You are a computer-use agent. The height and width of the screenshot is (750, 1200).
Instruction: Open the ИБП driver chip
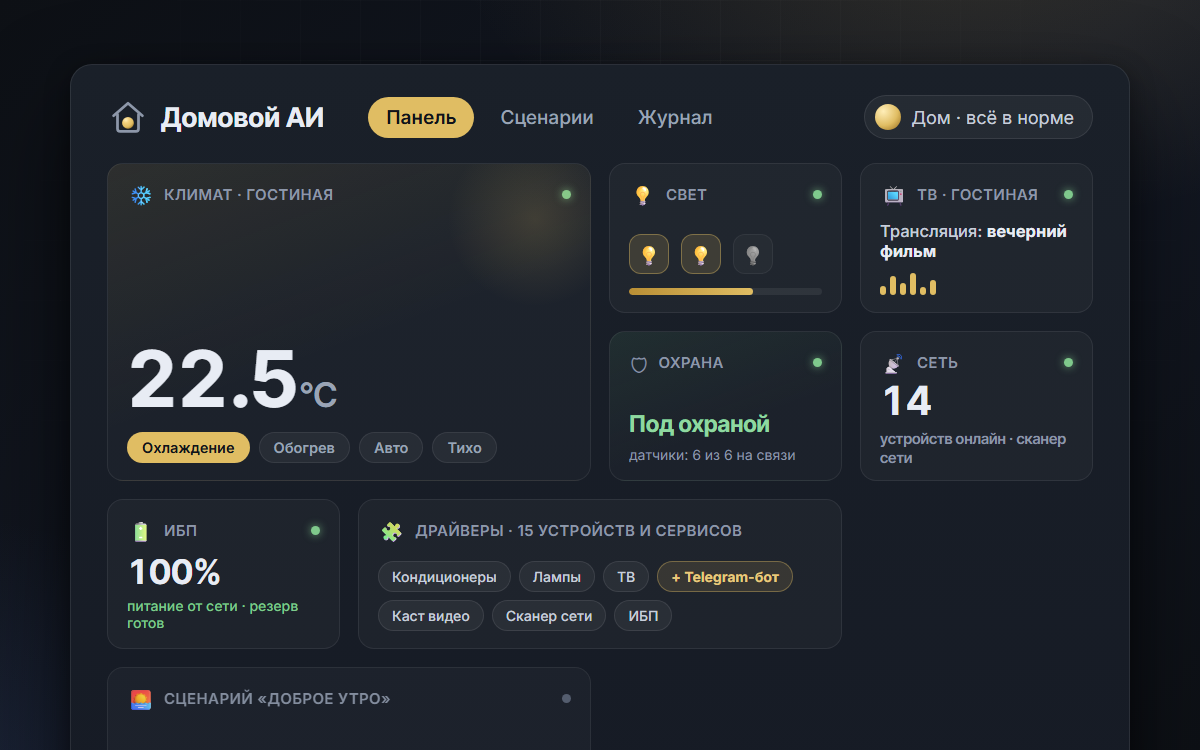[x=643, y=616]
